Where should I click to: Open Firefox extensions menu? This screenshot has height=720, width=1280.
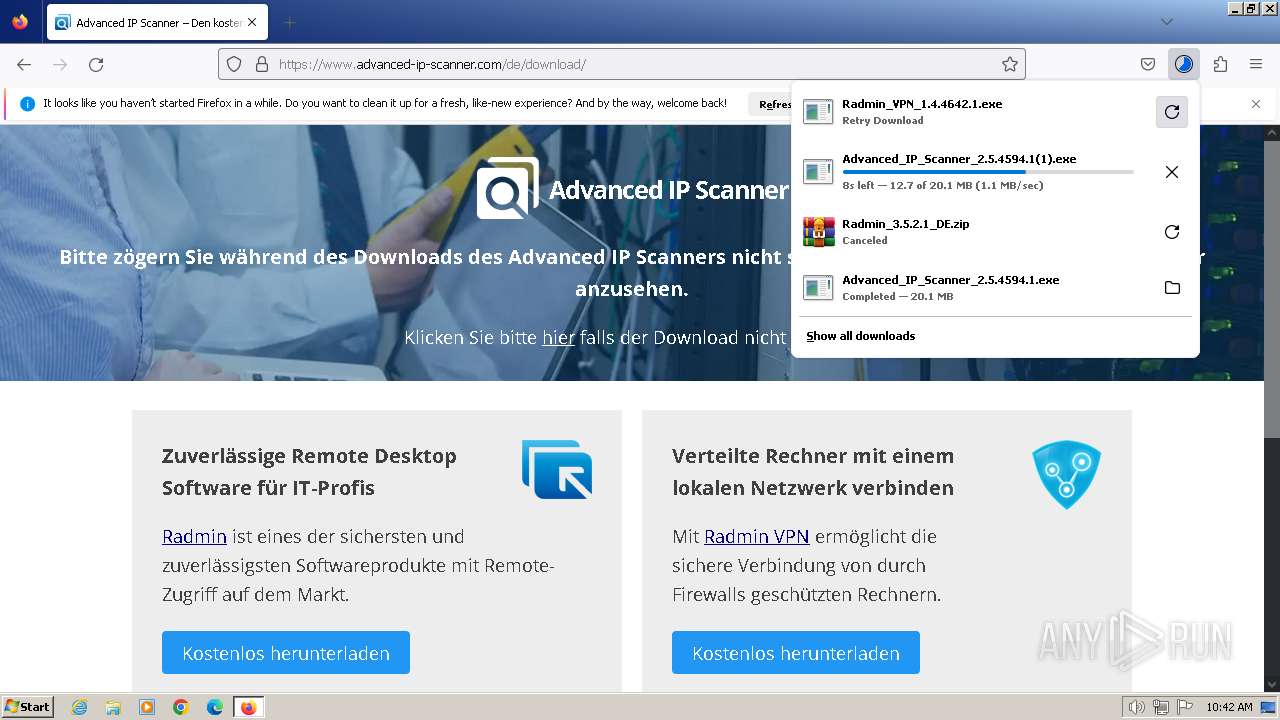(1220, 64)
